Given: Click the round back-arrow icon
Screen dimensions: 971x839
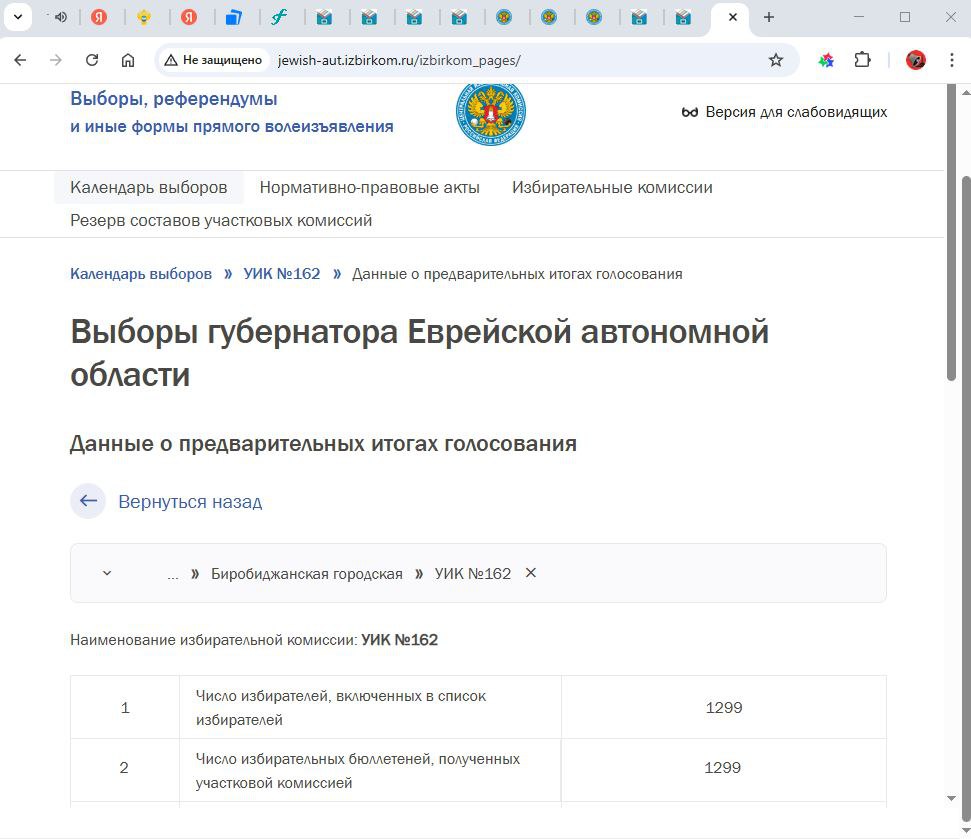Looking at the screenshot, I should pos(88,501).
